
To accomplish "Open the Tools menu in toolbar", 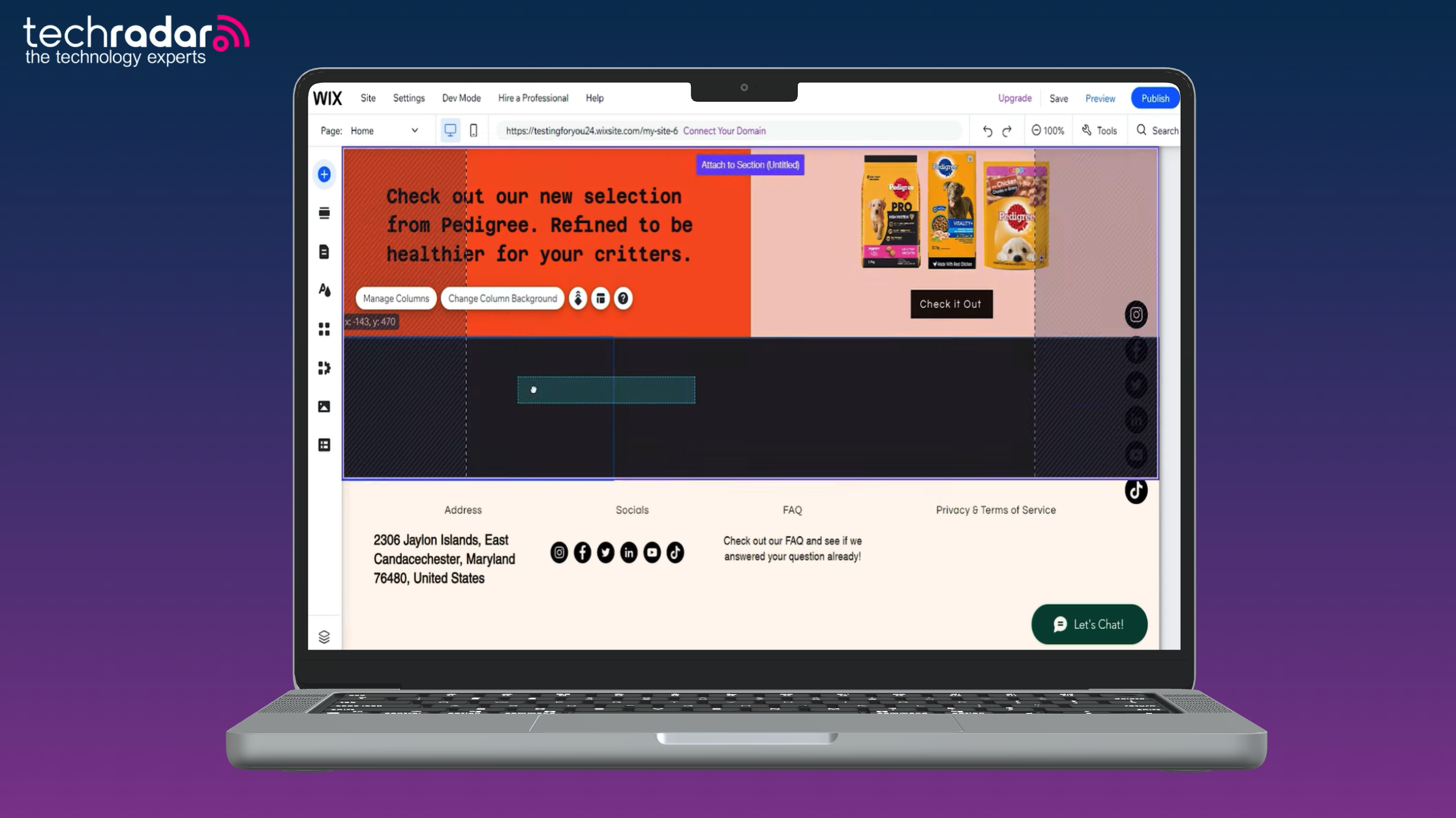I will [x=1100, y=130].
